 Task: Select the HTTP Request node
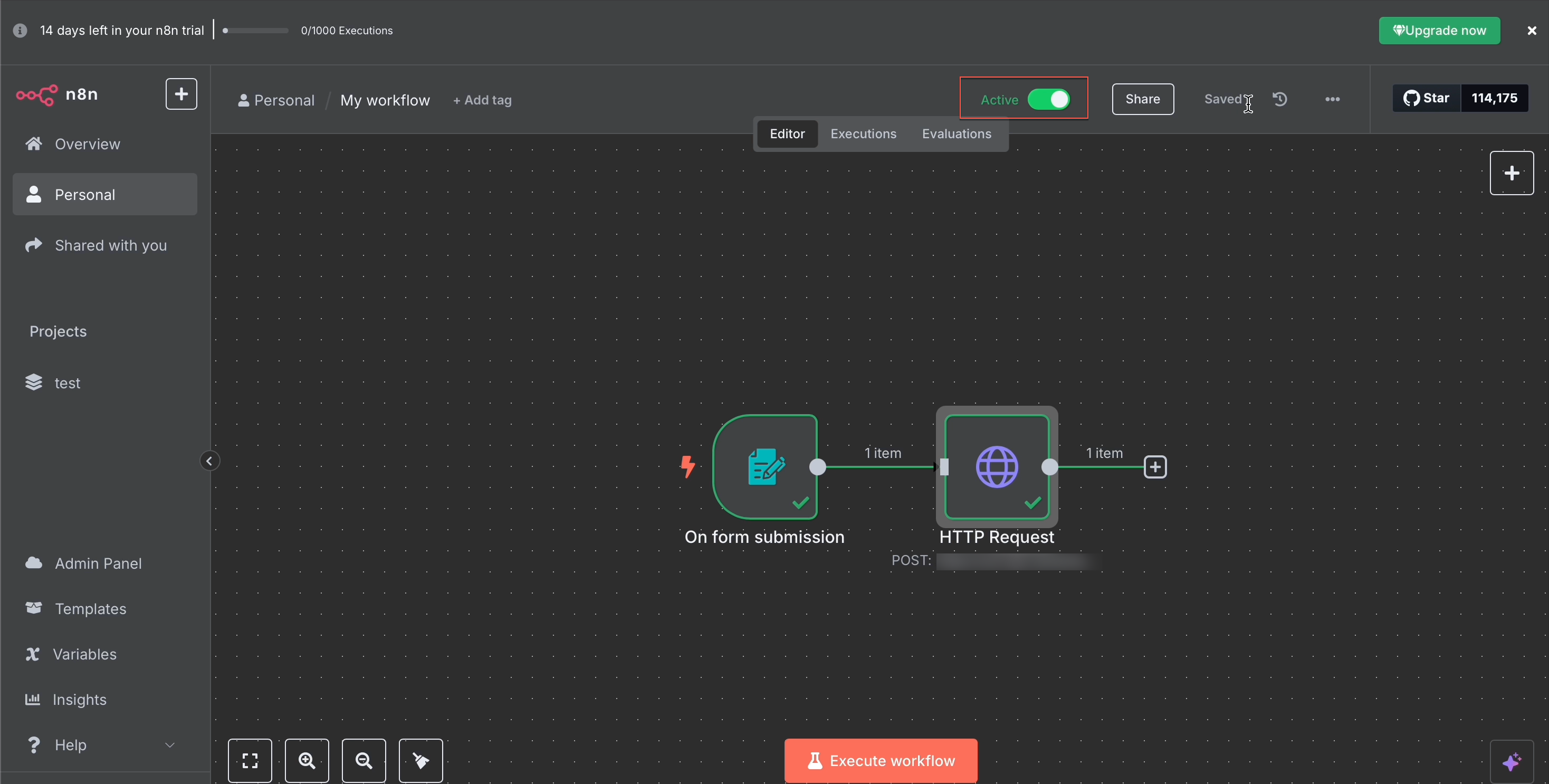click(997, 466)
